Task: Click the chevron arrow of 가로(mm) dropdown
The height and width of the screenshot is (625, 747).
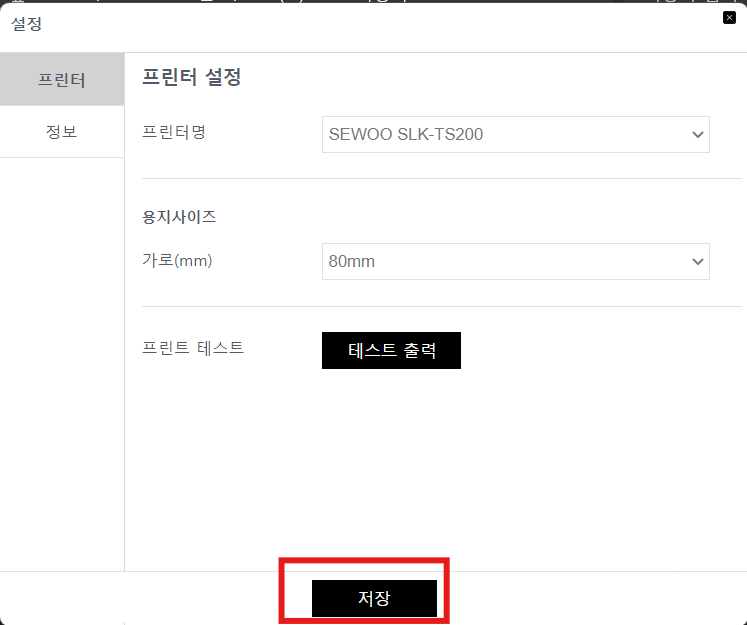Action: (697, 262)
